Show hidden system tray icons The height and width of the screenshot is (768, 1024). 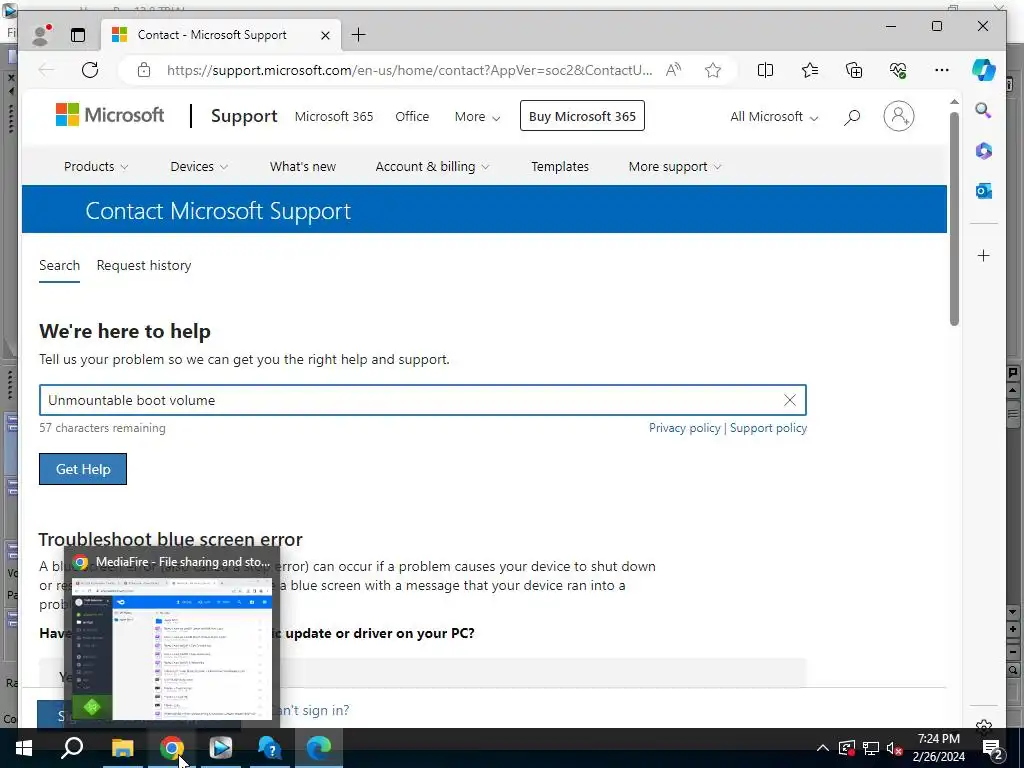pyautogui.click(x=823, y=748)
